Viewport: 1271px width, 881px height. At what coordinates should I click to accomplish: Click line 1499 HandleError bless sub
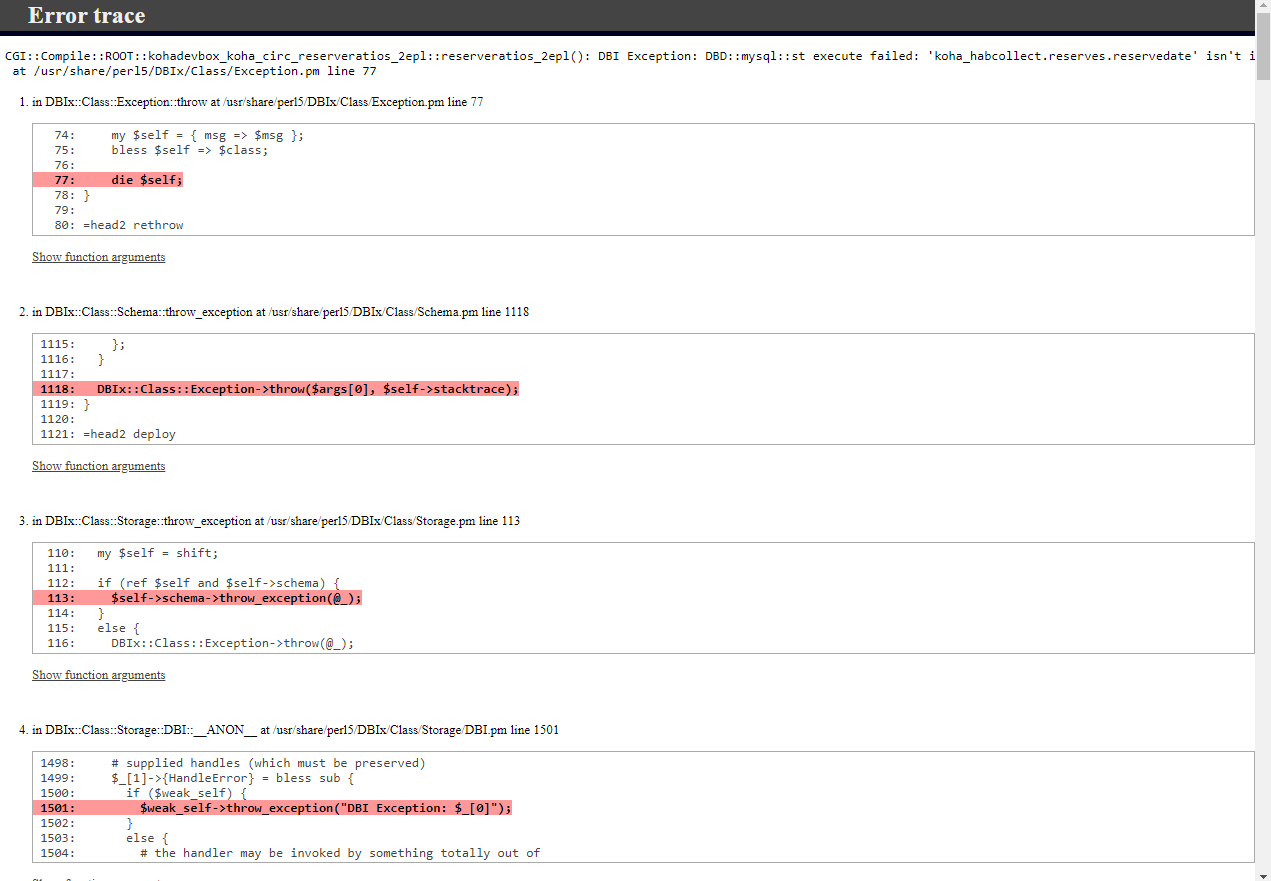[x=232, y=778]
